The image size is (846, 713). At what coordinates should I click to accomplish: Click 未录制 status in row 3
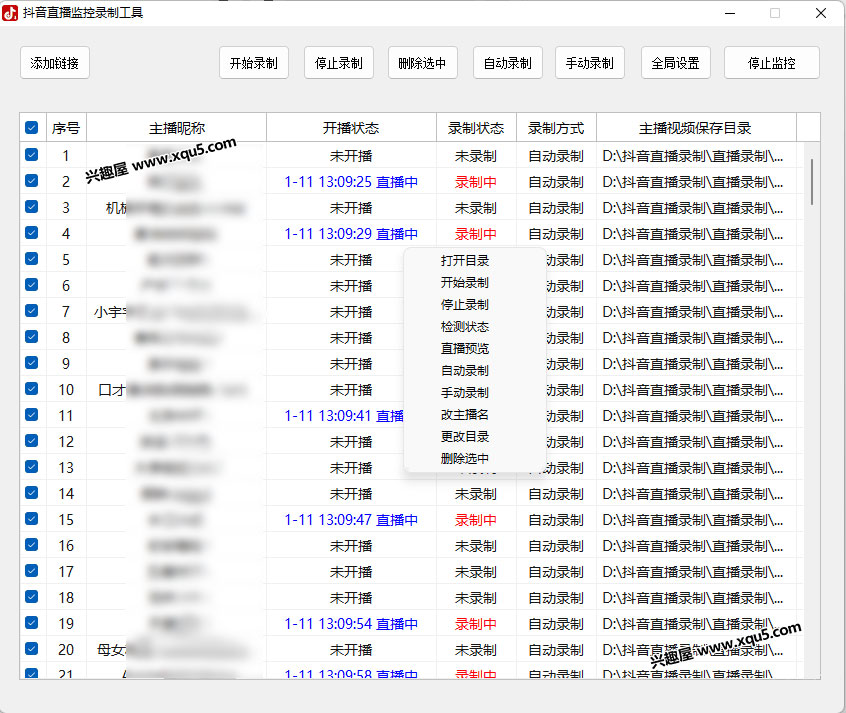tap(475, 208)
